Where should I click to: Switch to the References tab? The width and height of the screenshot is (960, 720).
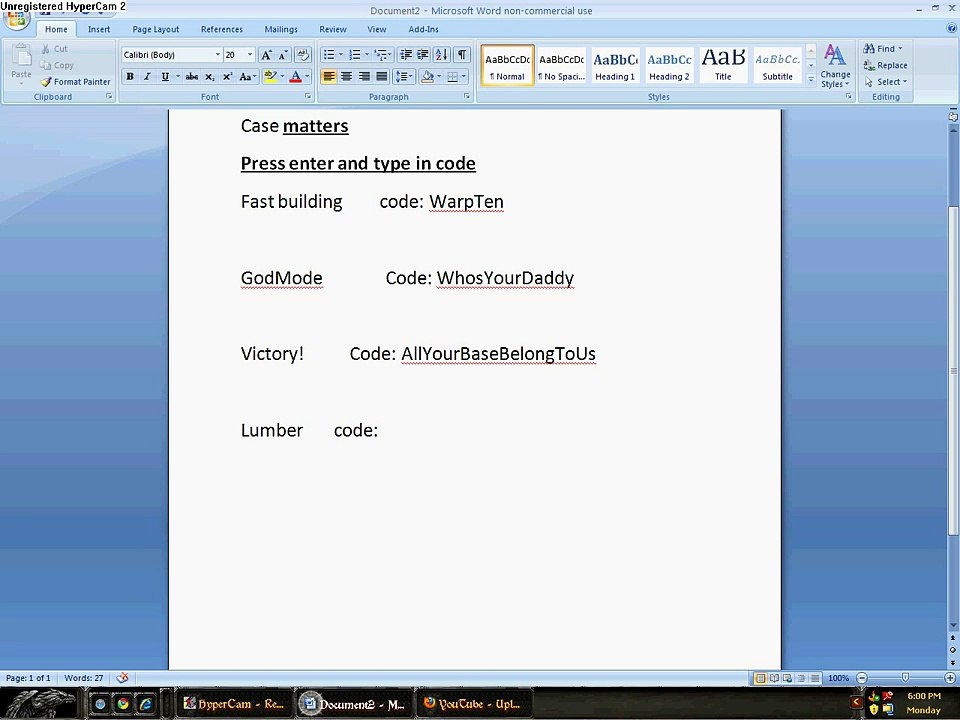[222, 29]
